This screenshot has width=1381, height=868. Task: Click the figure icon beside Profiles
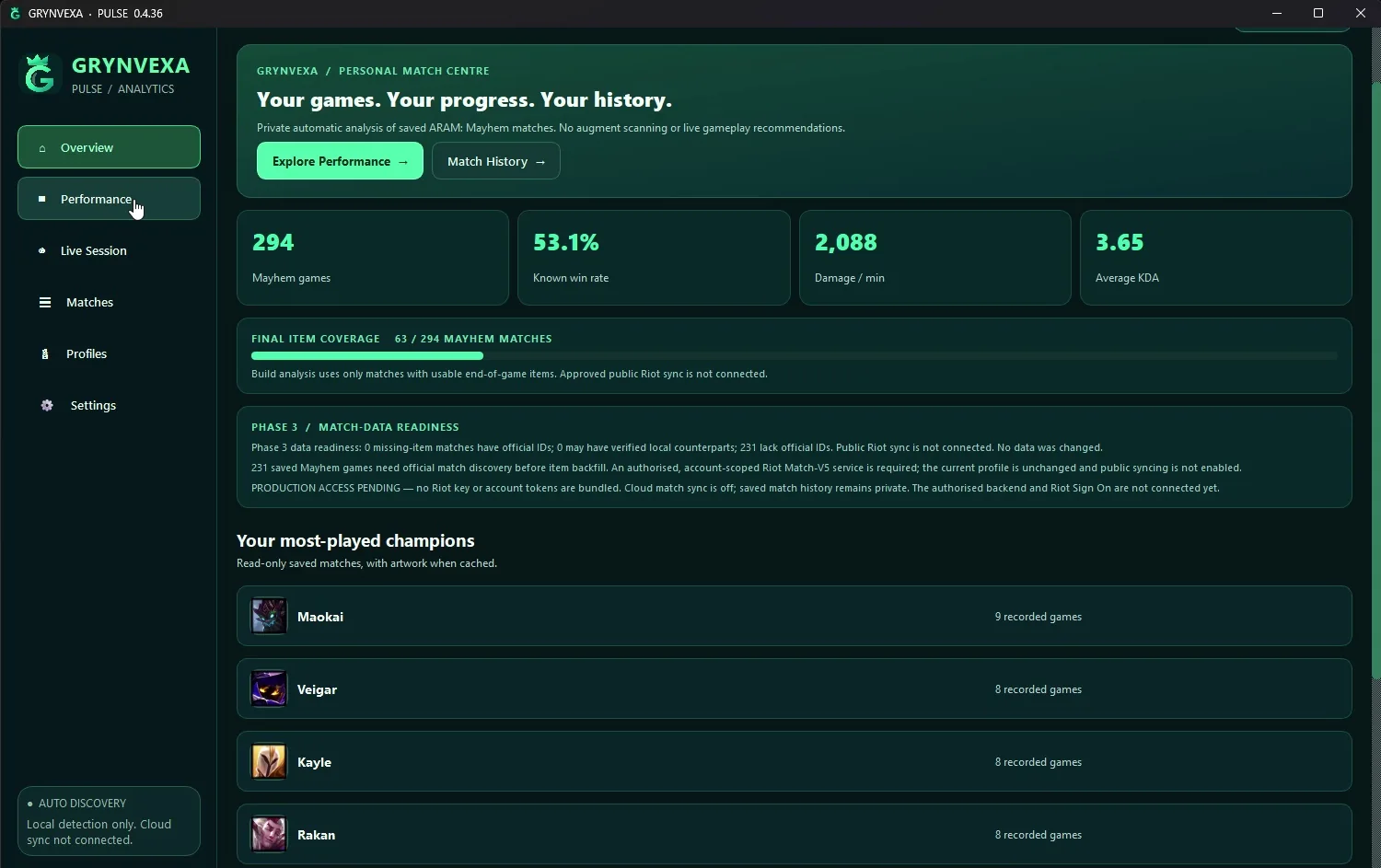[x=44, y=353]
